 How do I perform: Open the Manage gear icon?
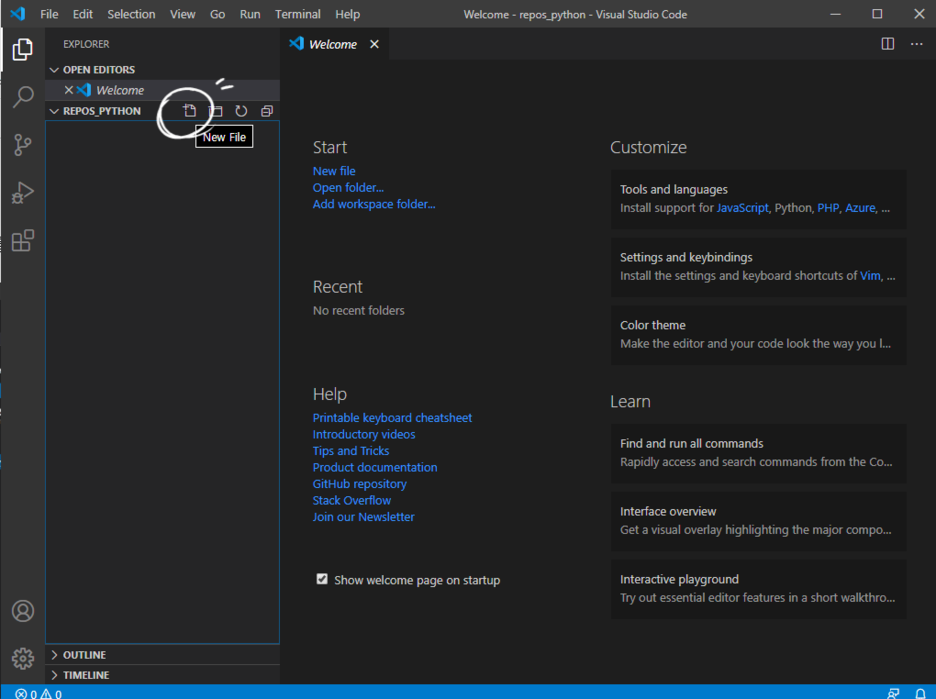click(23, 658)
